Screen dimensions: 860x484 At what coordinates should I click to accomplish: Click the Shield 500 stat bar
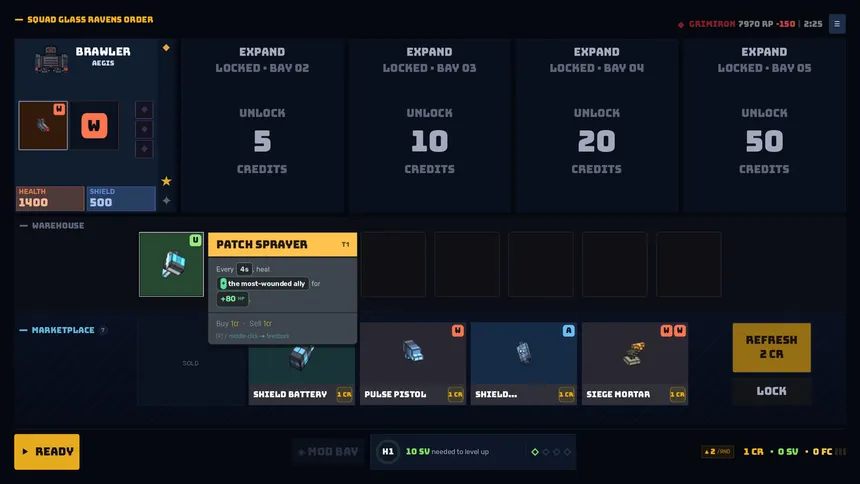[121, 198]
